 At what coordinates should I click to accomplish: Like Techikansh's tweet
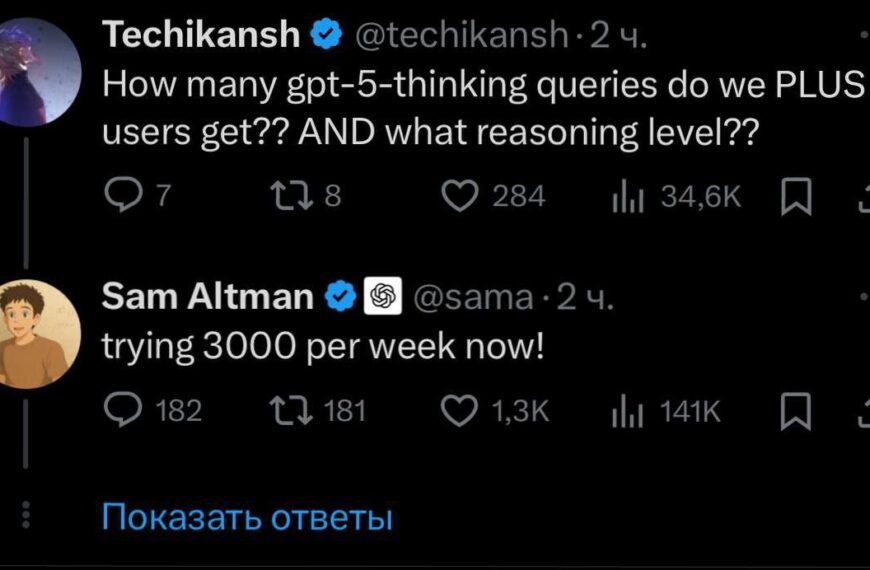pos(460,197)
